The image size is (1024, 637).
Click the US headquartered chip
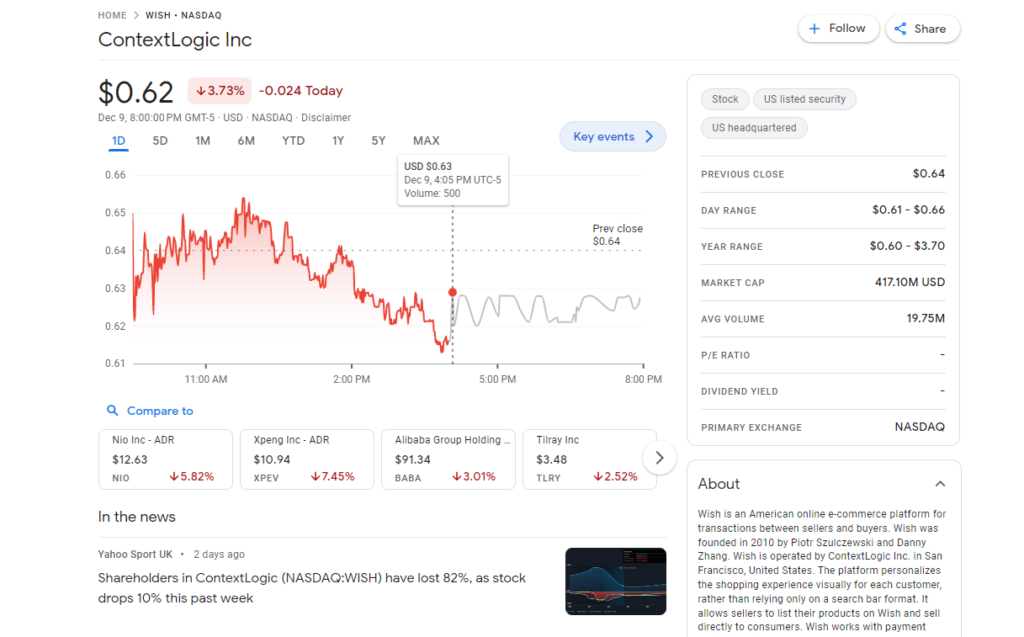point(754,128)
